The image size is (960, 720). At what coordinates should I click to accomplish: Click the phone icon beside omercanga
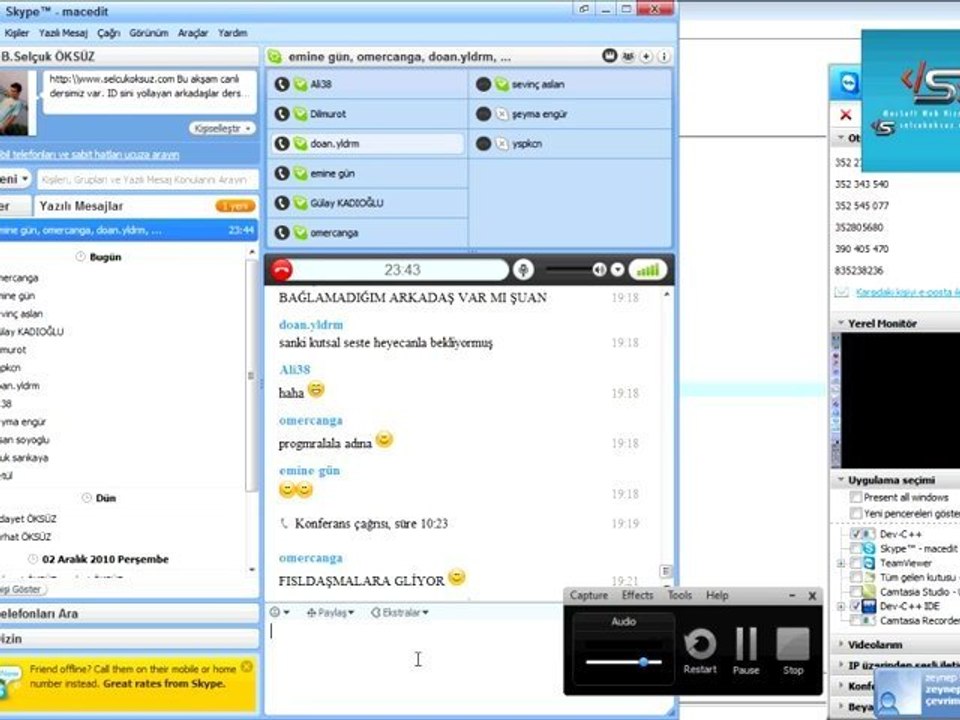pos(282,233)
